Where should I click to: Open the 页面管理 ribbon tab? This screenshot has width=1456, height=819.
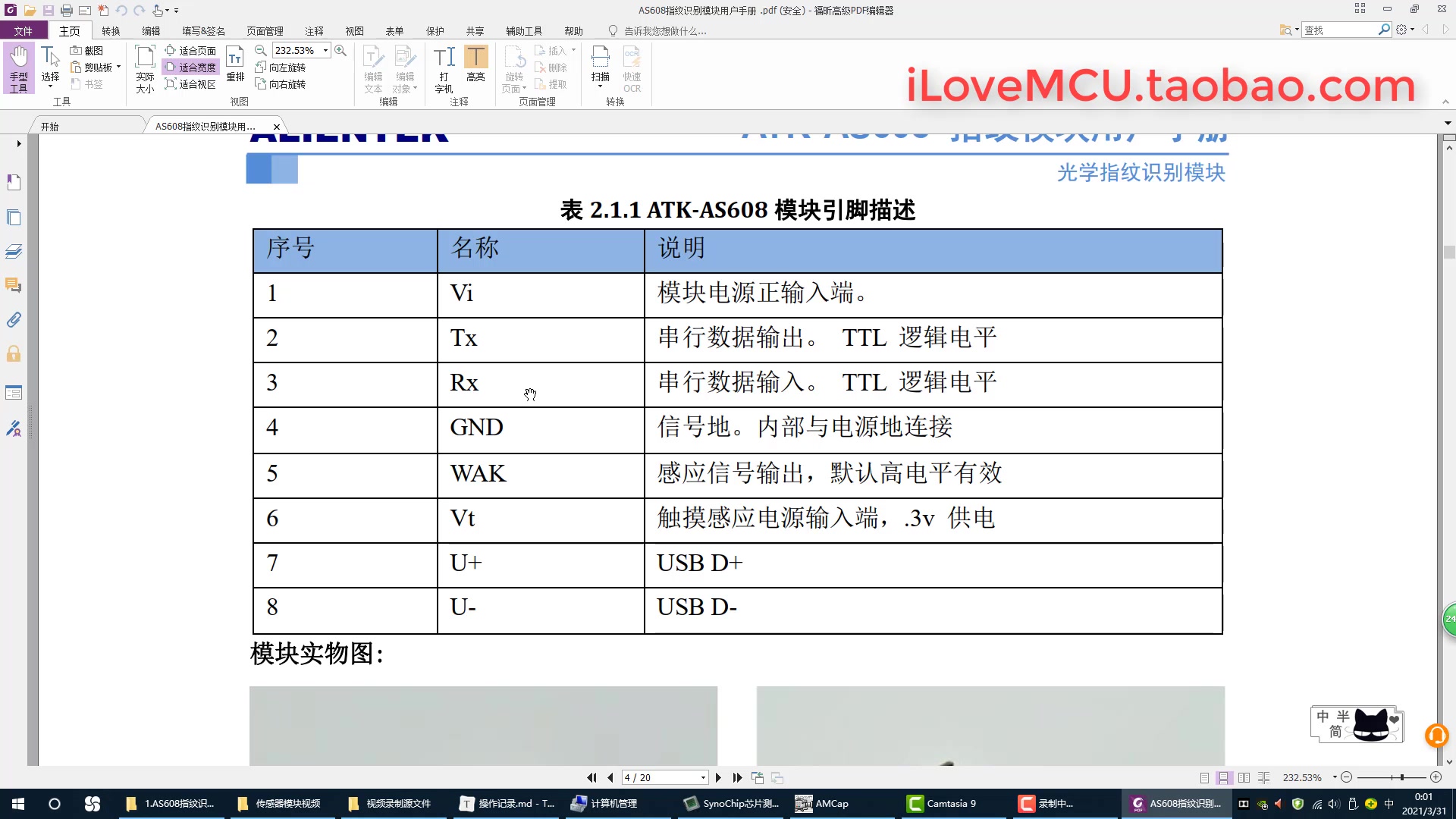pos(265,31)
